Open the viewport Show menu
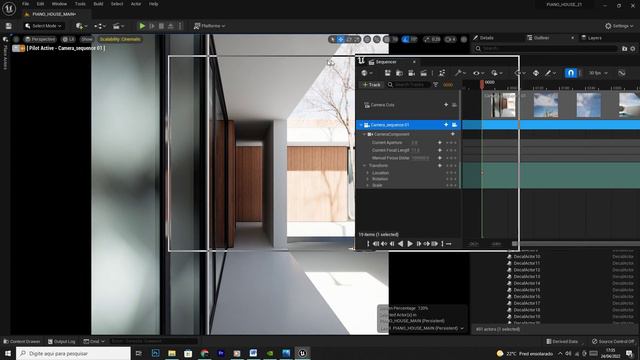 tap(87, 39)
